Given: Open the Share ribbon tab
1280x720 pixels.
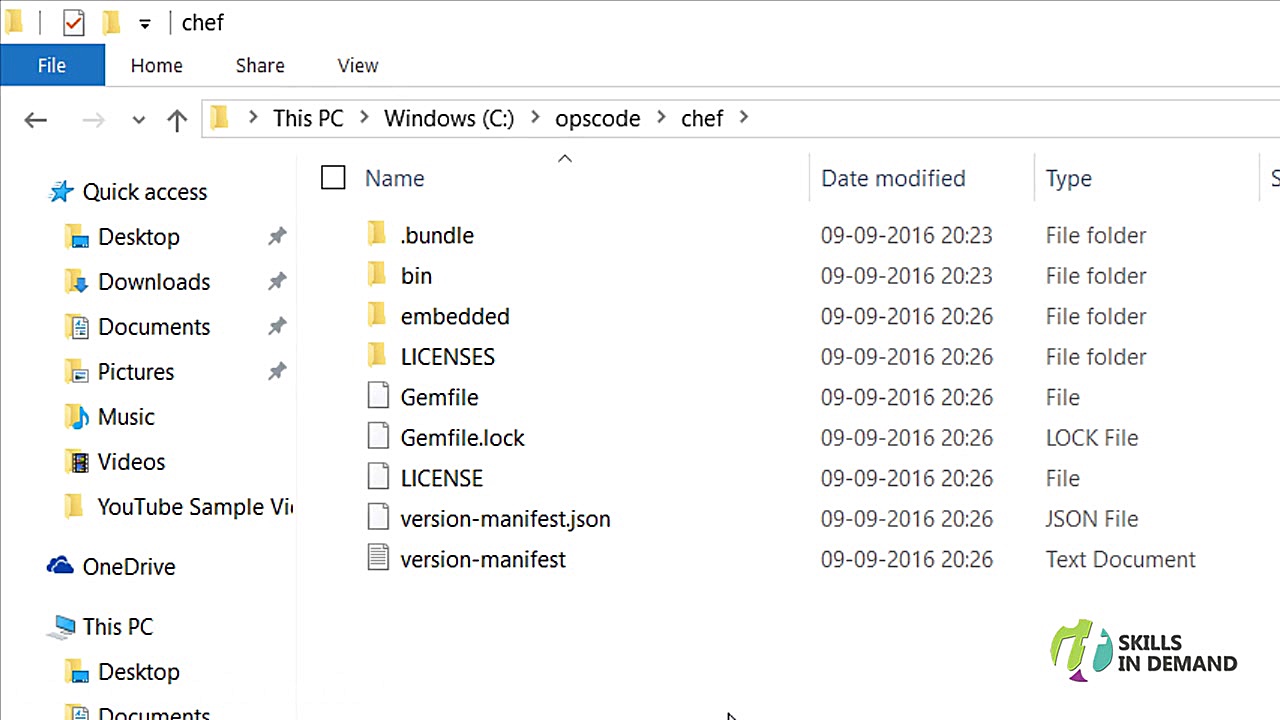Looking at the screenshot, I should (260, 66).
